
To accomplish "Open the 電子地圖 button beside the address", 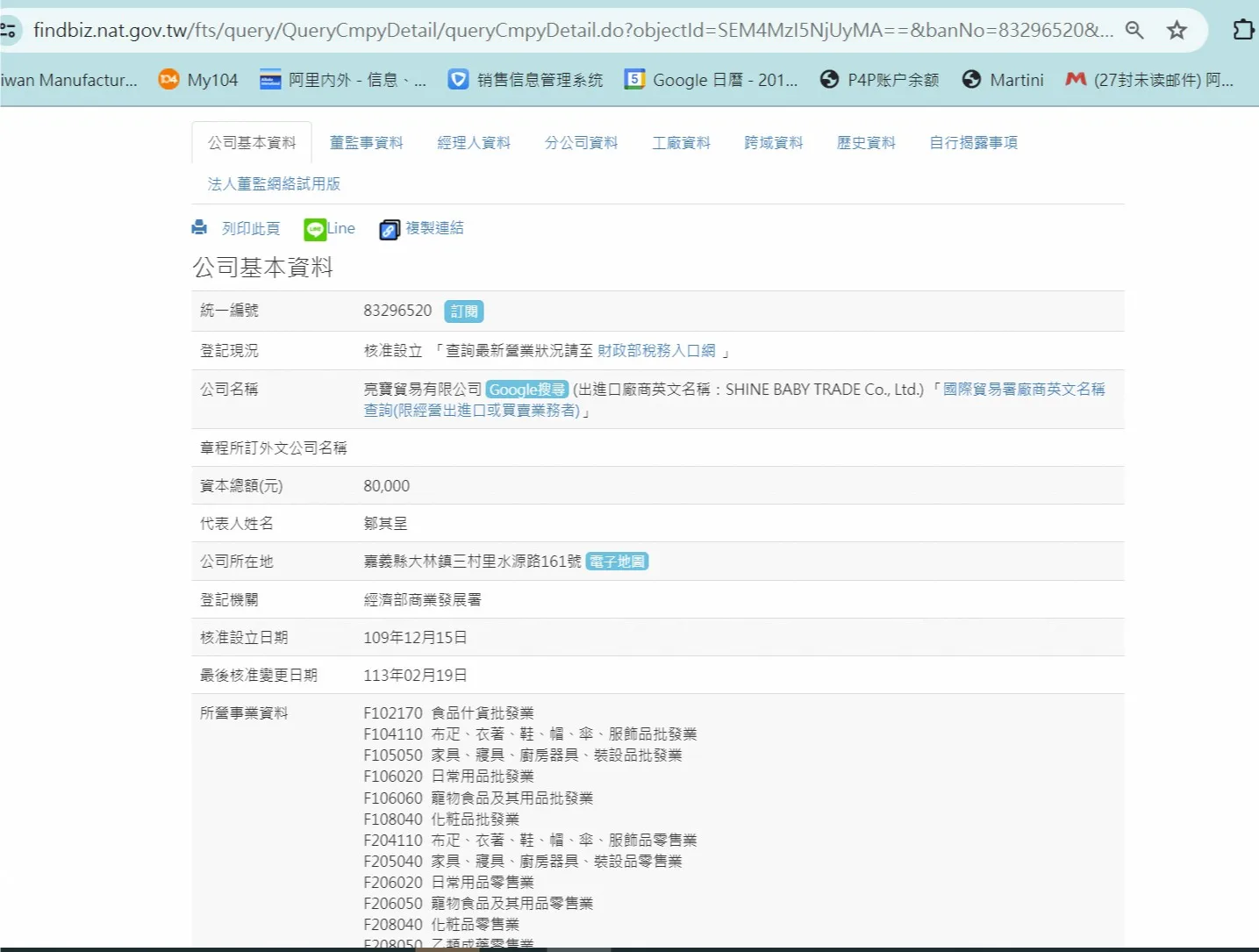I will [617, 562].
